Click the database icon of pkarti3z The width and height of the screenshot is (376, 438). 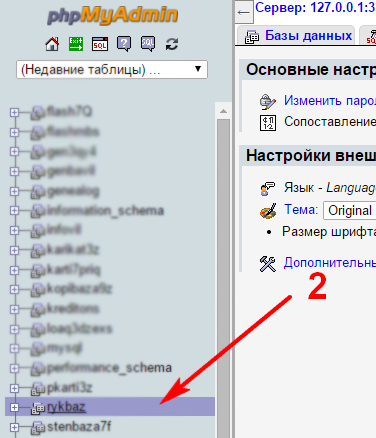(38, 389)
